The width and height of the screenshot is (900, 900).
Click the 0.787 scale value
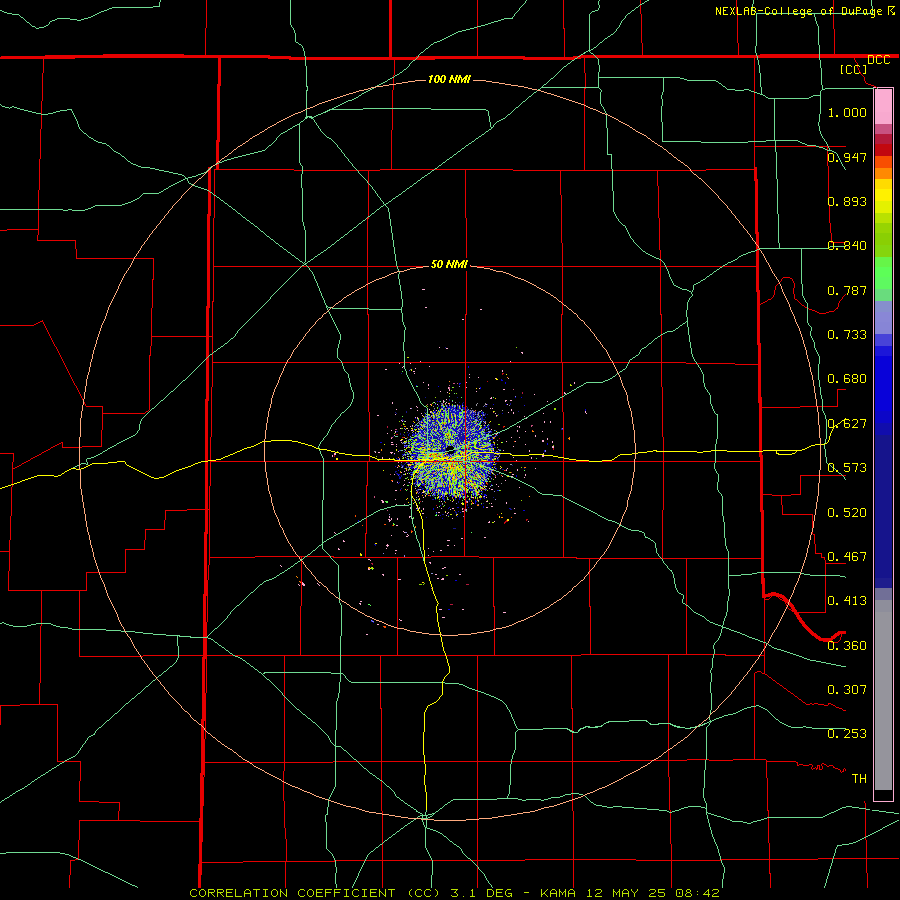847,290
